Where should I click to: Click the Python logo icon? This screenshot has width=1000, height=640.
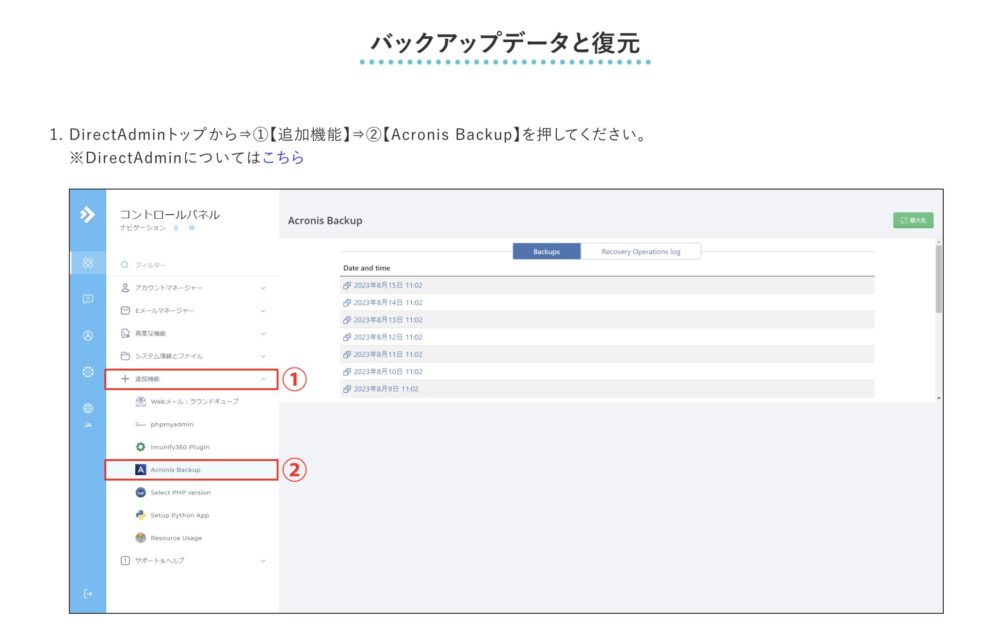(x=141, y=515)
